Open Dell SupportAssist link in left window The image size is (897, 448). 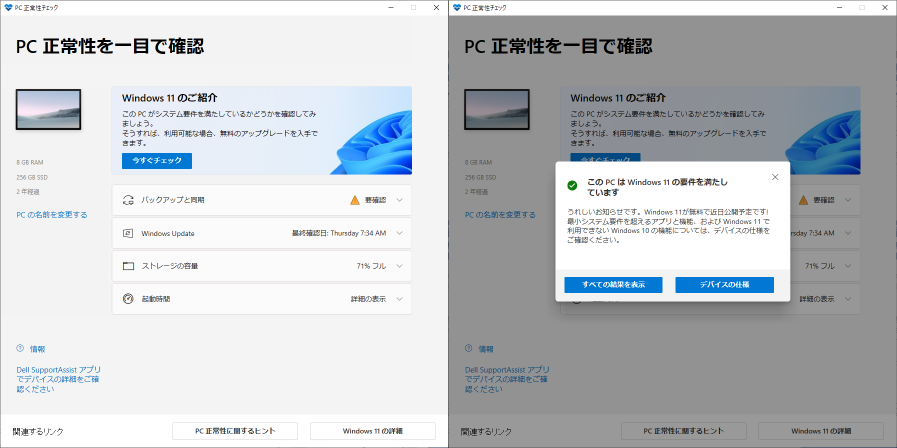pos(58,379)
